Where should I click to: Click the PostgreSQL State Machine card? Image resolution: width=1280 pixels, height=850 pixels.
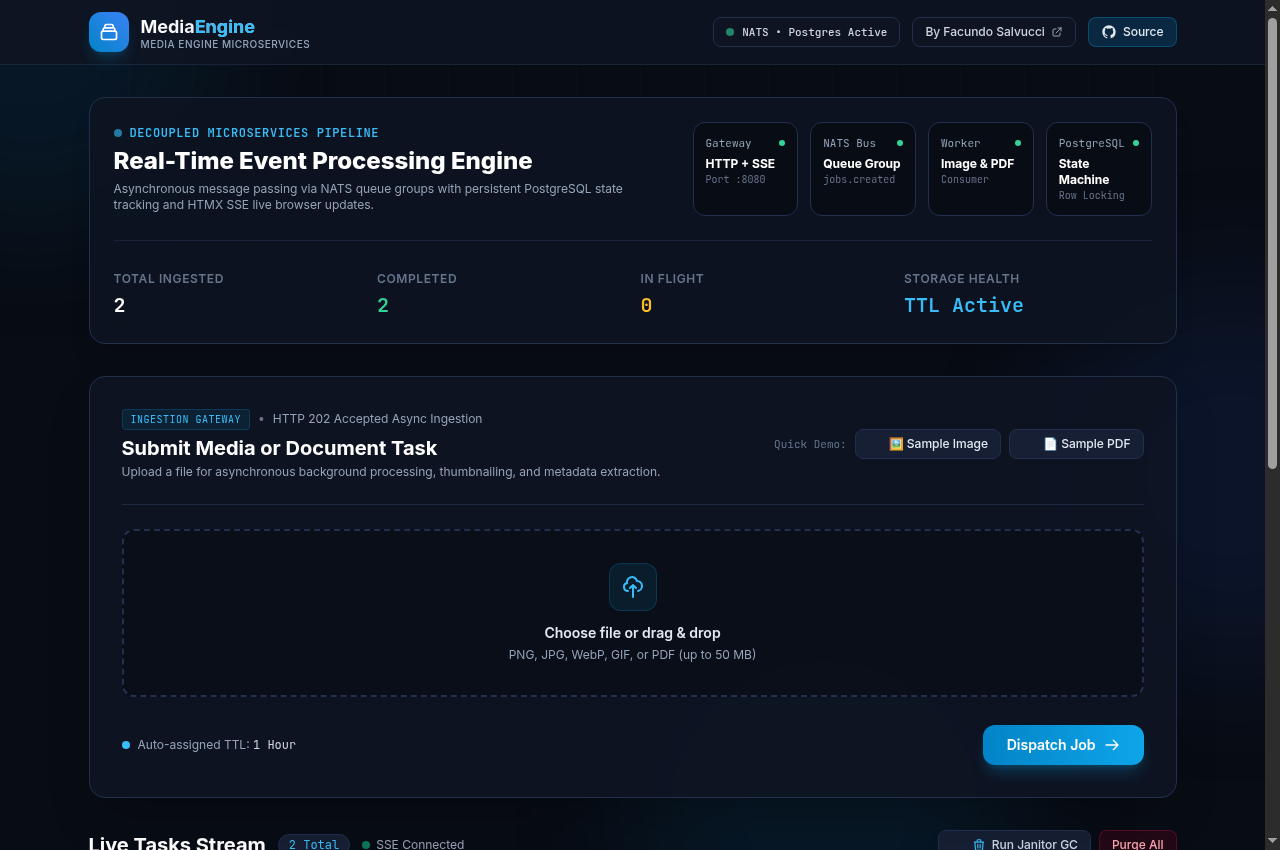tap(1099, 169)
